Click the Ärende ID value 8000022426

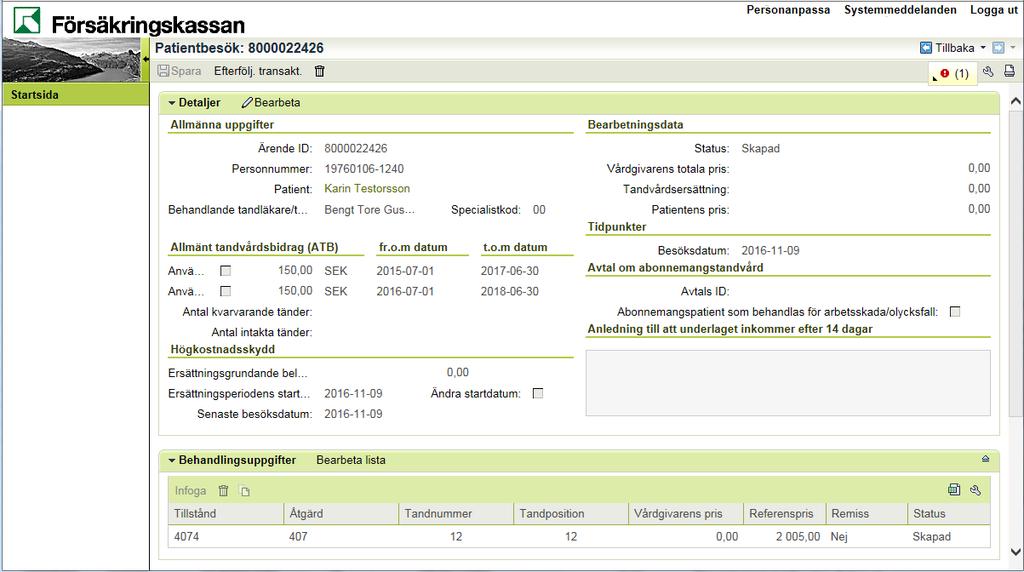(356, 148)
